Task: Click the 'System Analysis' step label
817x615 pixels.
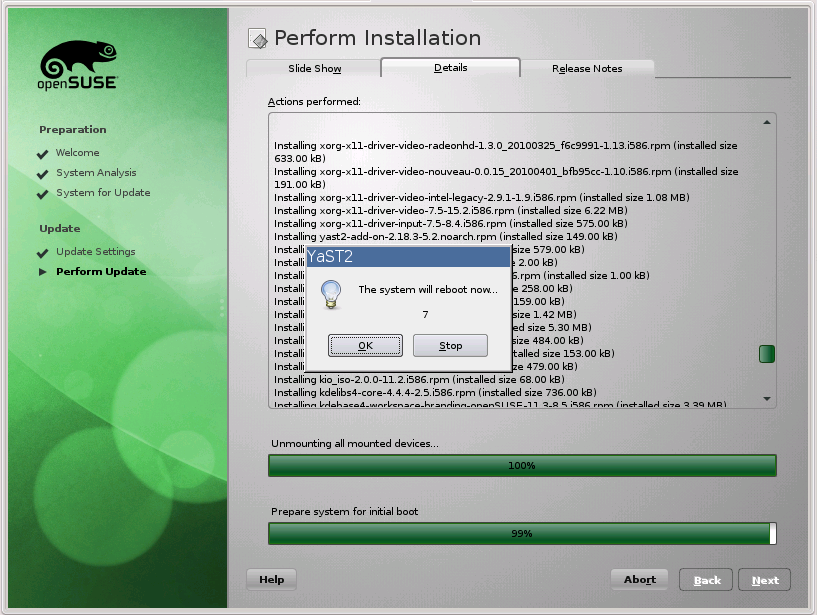Action: [96, 173]
